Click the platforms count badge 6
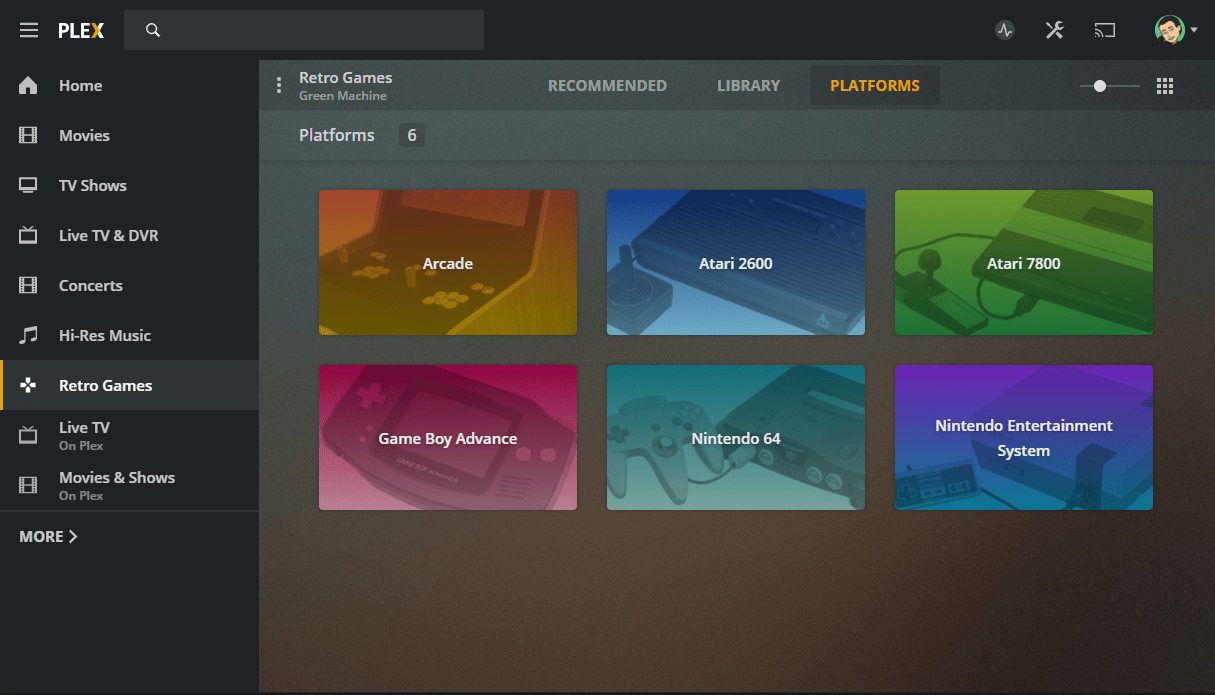This screenshot has width=1215, height=695. (412, 135)
